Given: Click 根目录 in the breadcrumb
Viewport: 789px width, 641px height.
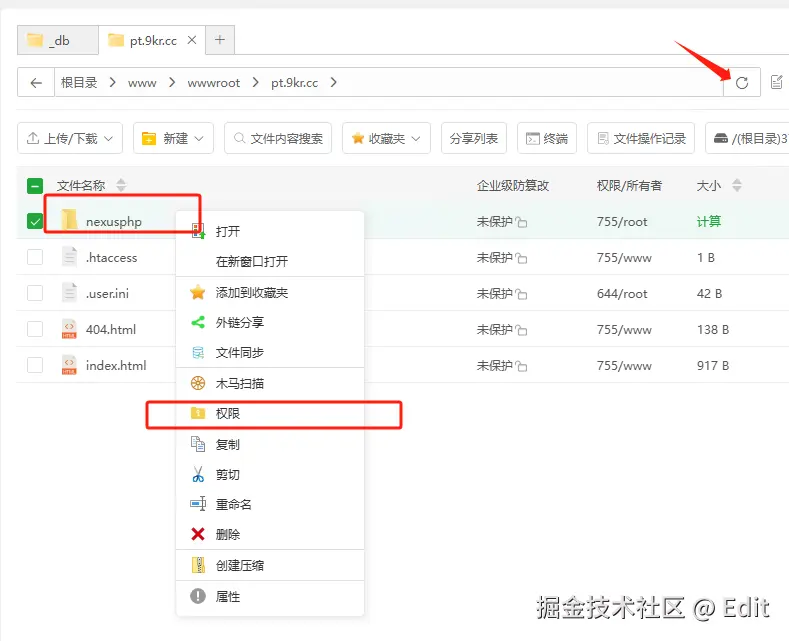Looking at the screenshot, I should point(79,83).
